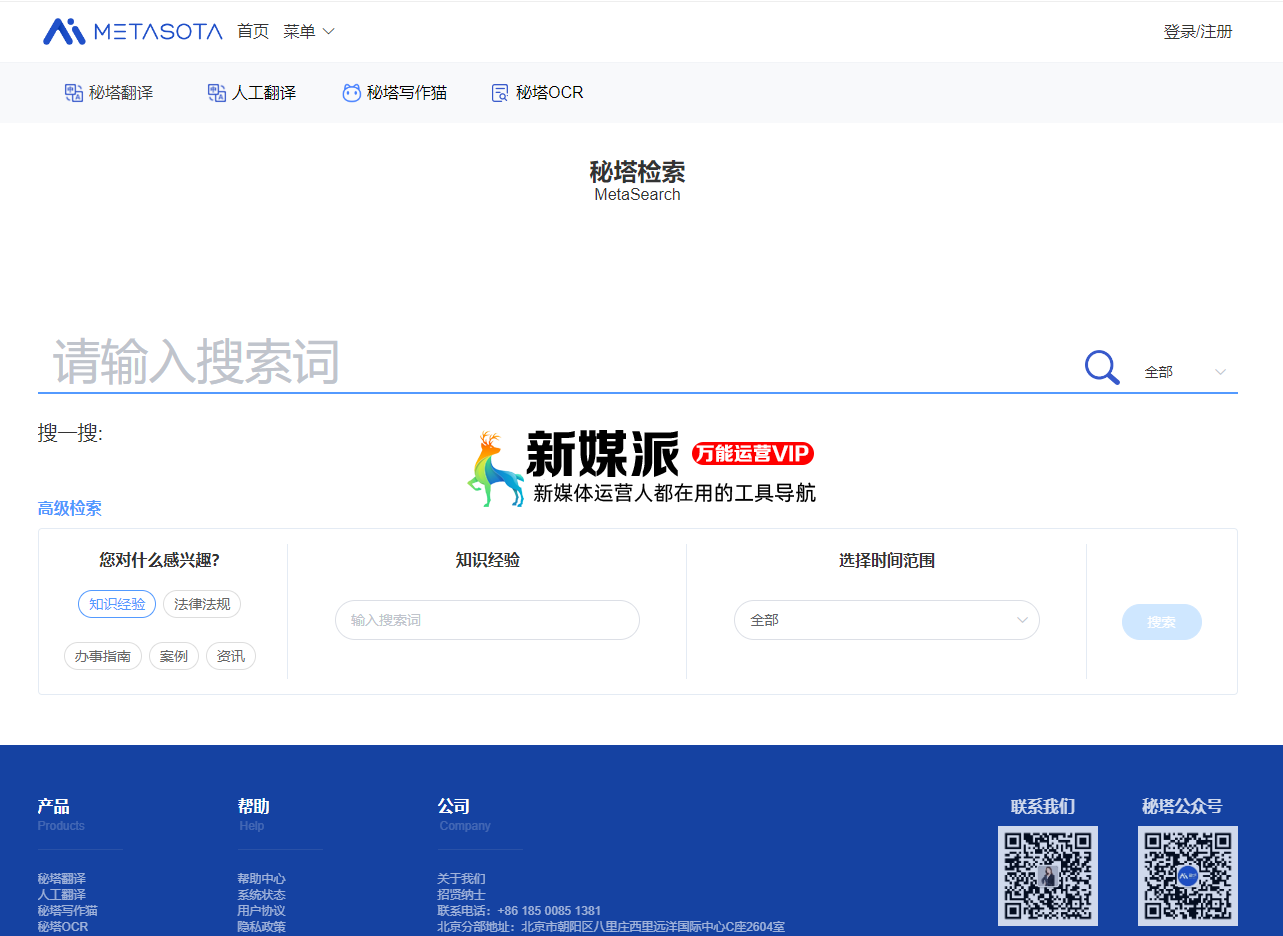The width and height of the screenshot is (1283, 936).
Task: Open footer link 招贤纳士
Action: (461, 895)
